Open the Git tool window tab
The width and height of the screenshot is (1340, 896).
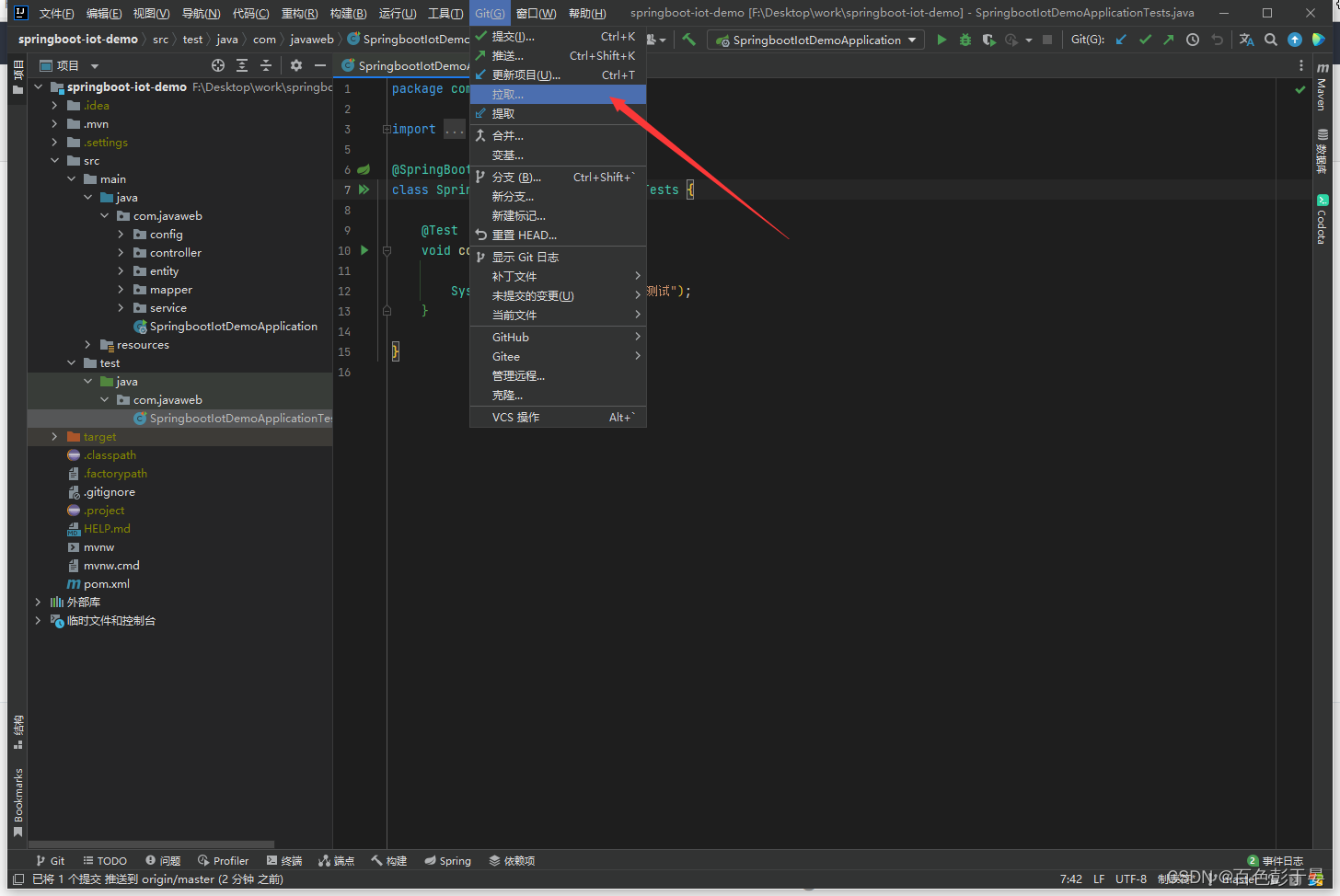pyautogui.click(x=51, y=861)
